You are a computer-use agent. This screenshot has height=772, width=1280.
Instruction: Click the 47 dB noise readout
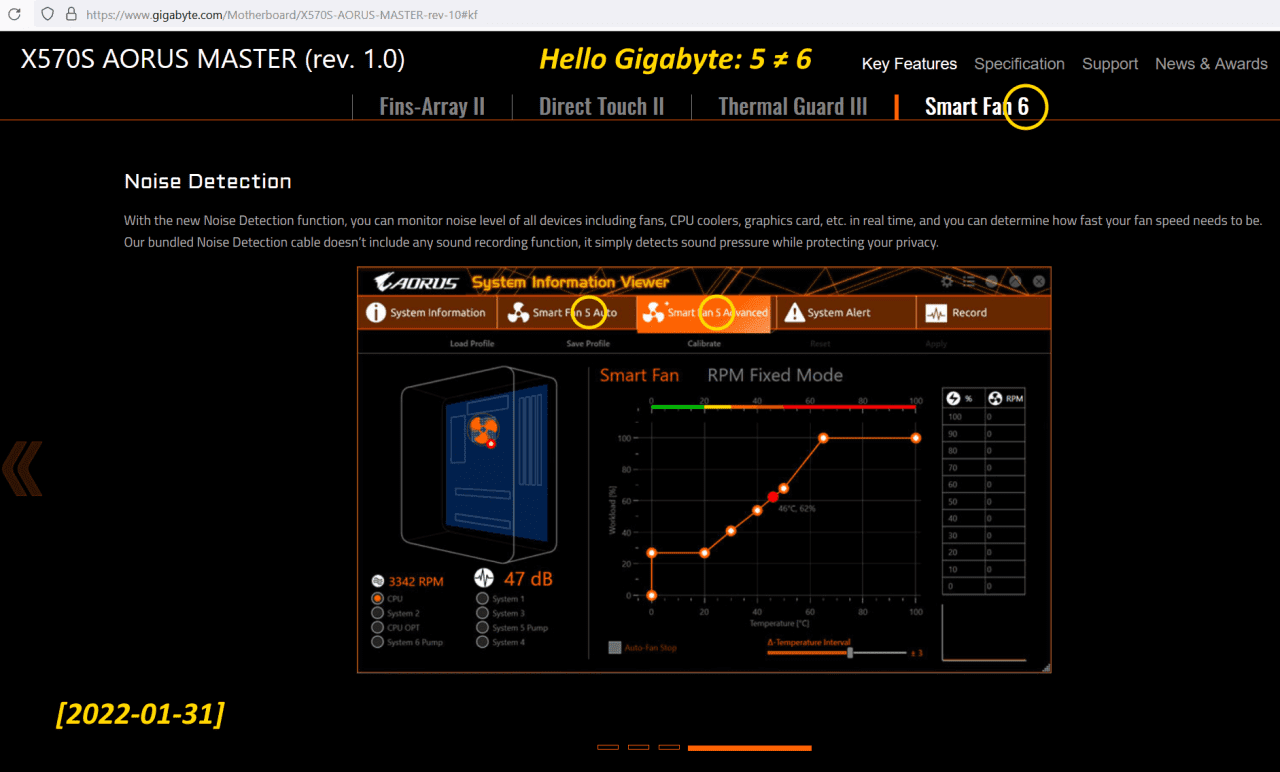pyautogui.click(x=528, y=579)
